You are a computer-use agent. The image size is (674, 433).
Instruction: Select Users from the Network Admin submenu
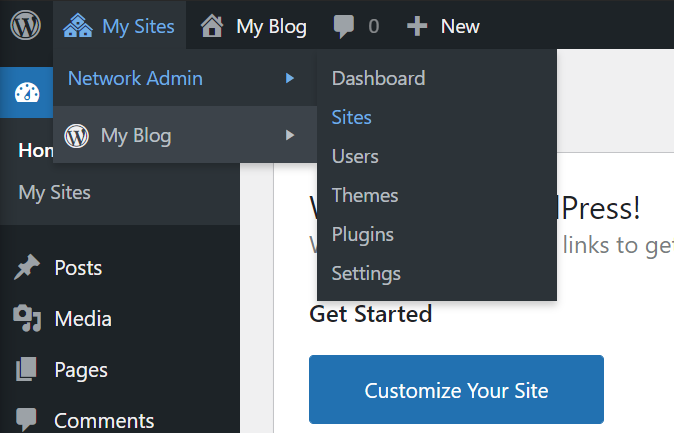tap(355, 156)
